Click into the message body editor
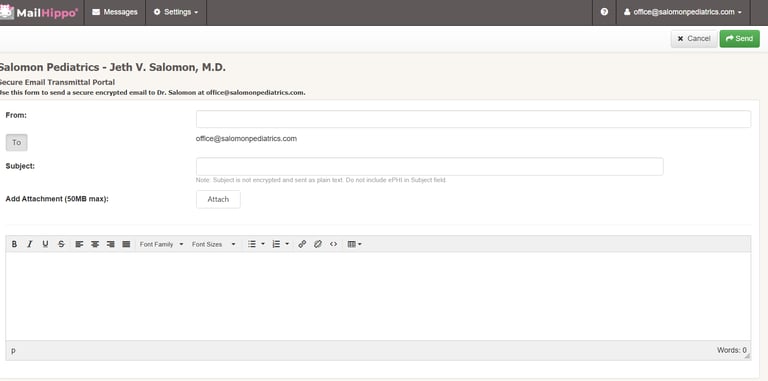768x381 pixels. 378,296
